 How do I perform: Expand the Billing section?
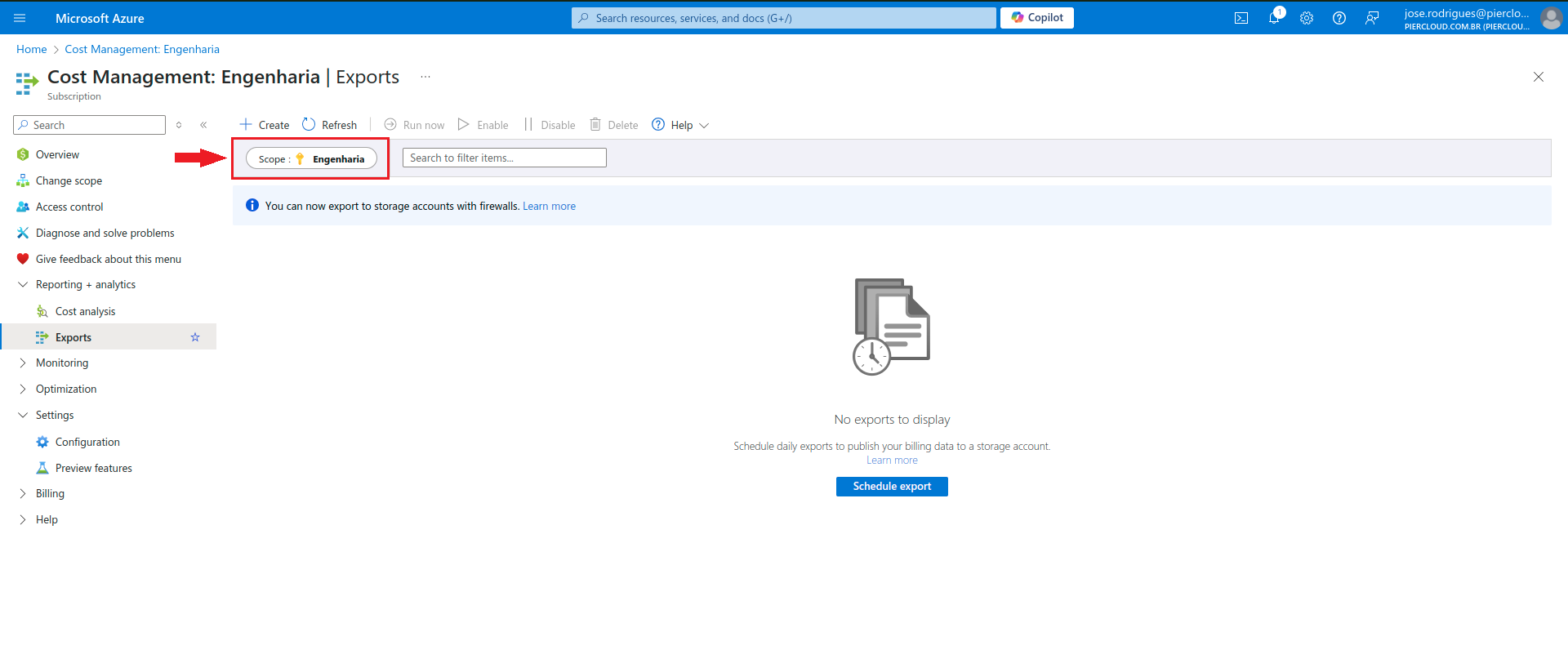[x=50, y=494]
